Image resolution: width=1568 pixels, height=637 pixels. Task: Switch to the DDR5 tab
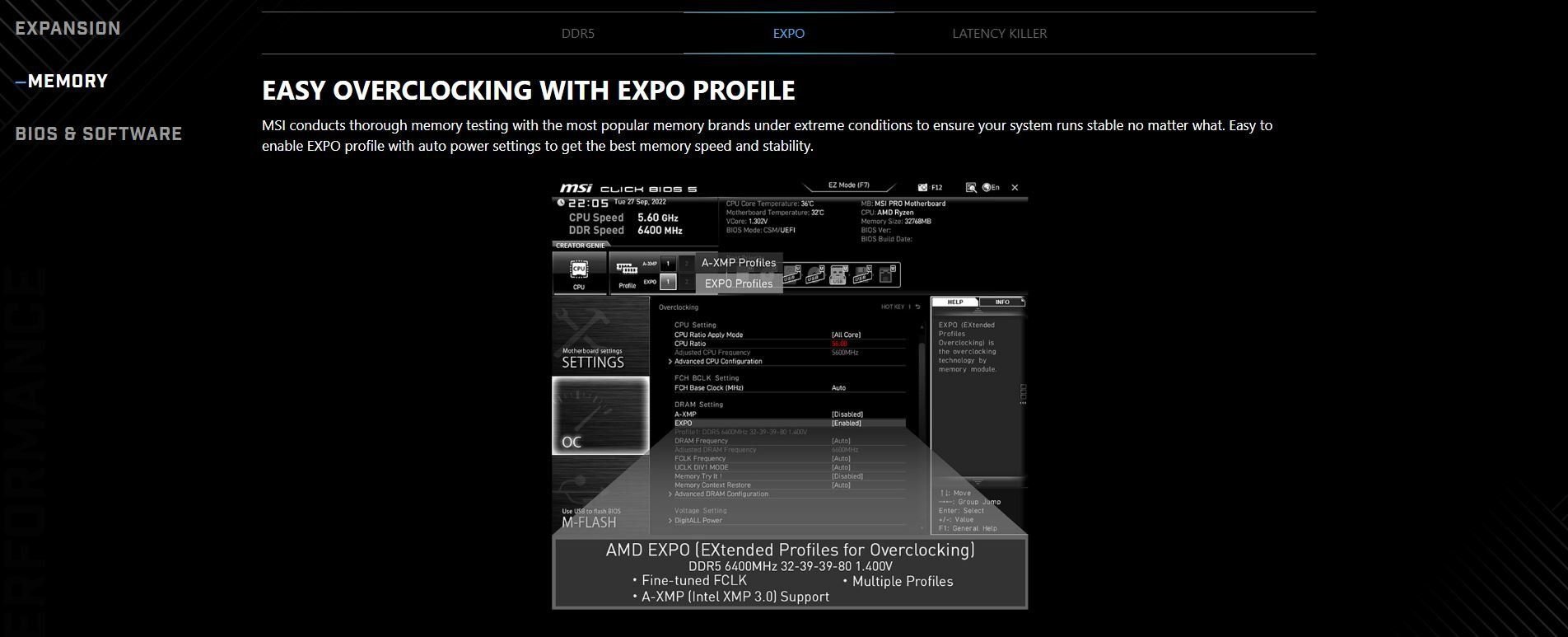[578, 34]
